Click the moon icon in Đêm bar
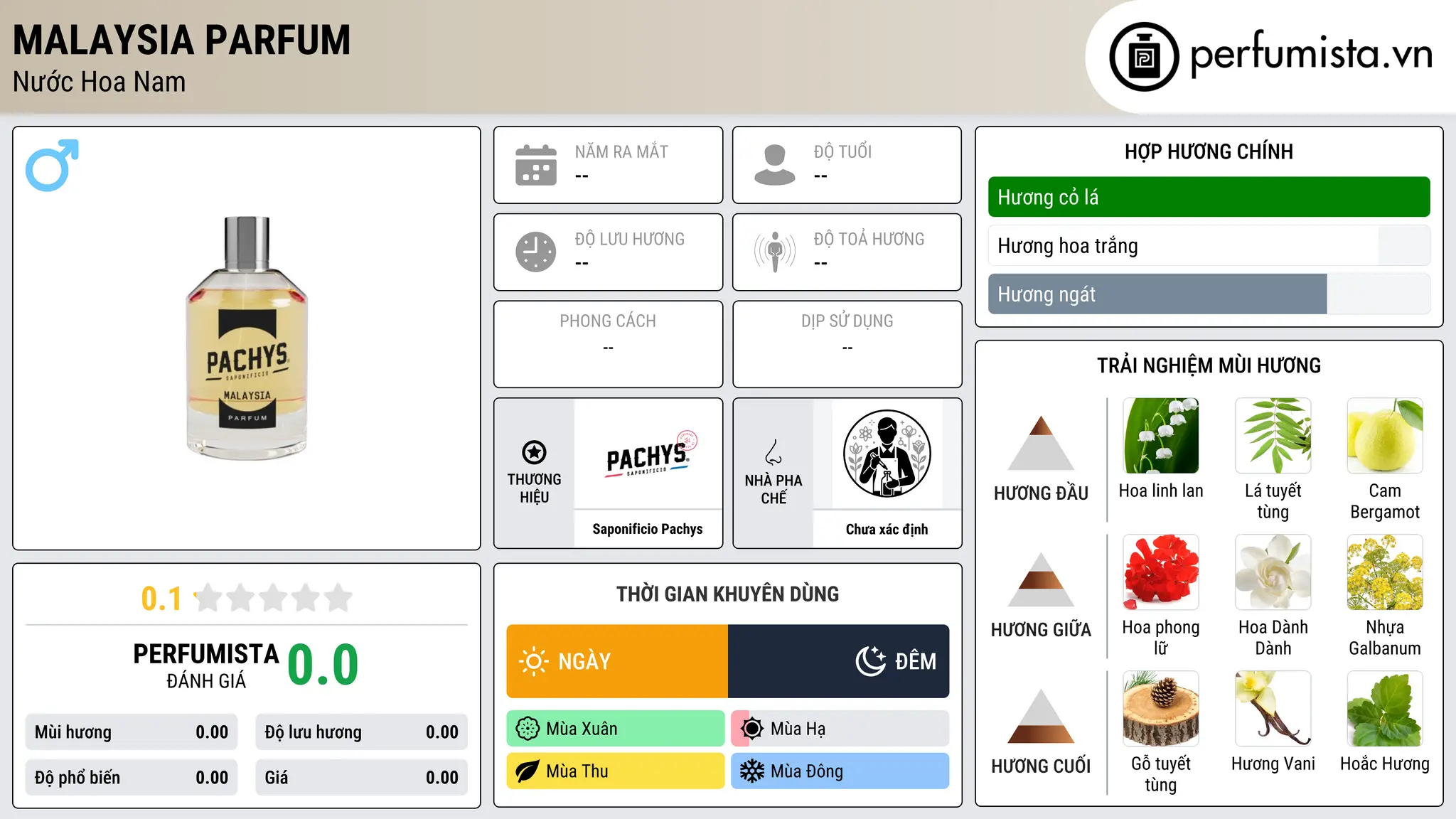The width and height of the screenshot is (1456, 819). pyautogui.click(x=871, y=661)
